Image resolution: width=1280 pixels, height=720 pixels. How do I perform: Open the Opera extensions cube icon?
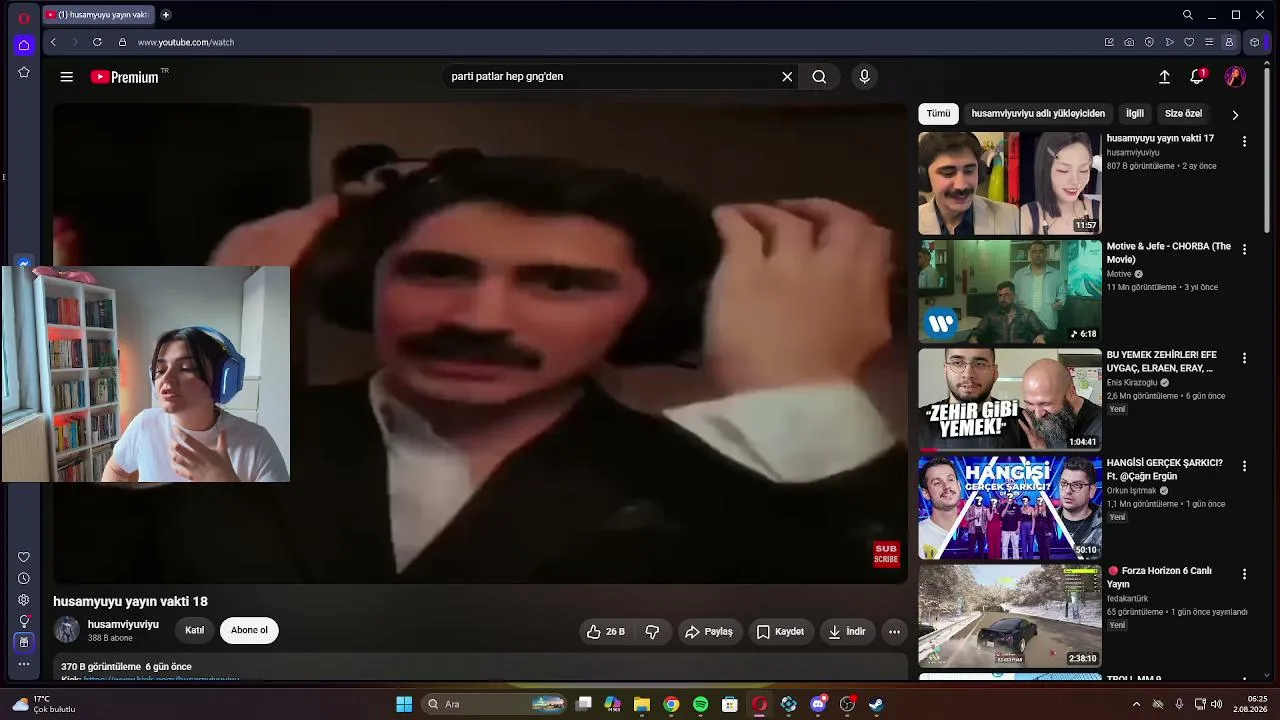1255,42
